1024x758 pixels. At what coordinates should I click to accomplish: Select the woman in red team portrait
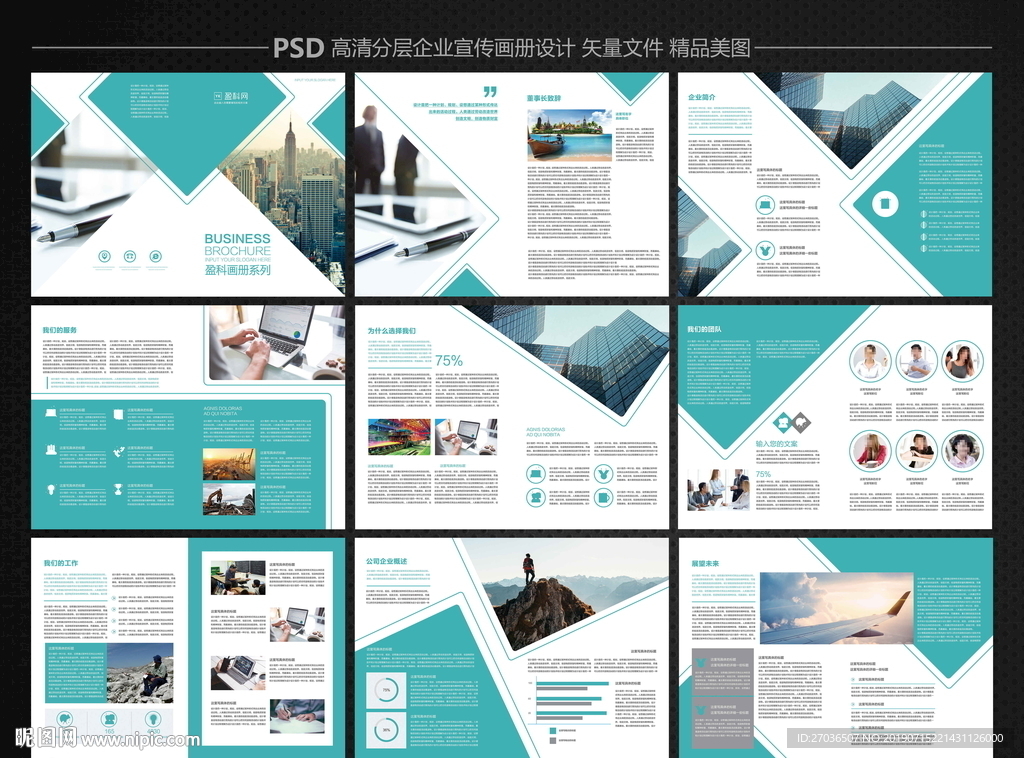pyautogui.click(x=870, y=451)
